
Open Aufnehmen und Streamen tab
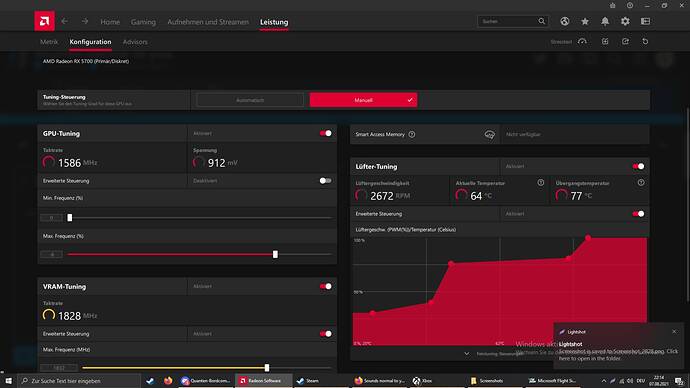tap(208, 22)
